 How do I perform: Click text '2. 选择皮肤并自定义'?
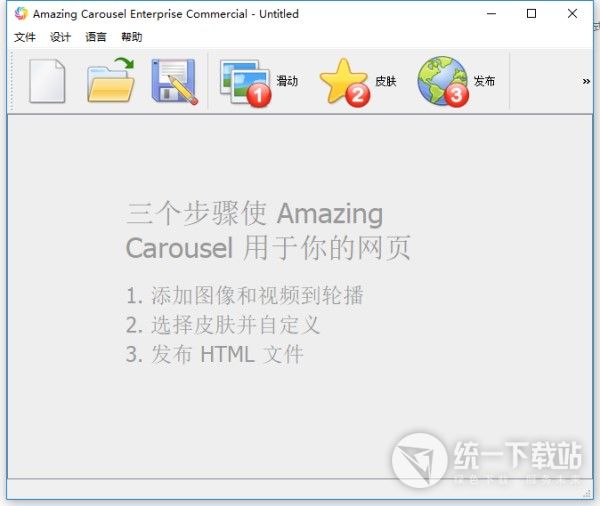(223, 325)
